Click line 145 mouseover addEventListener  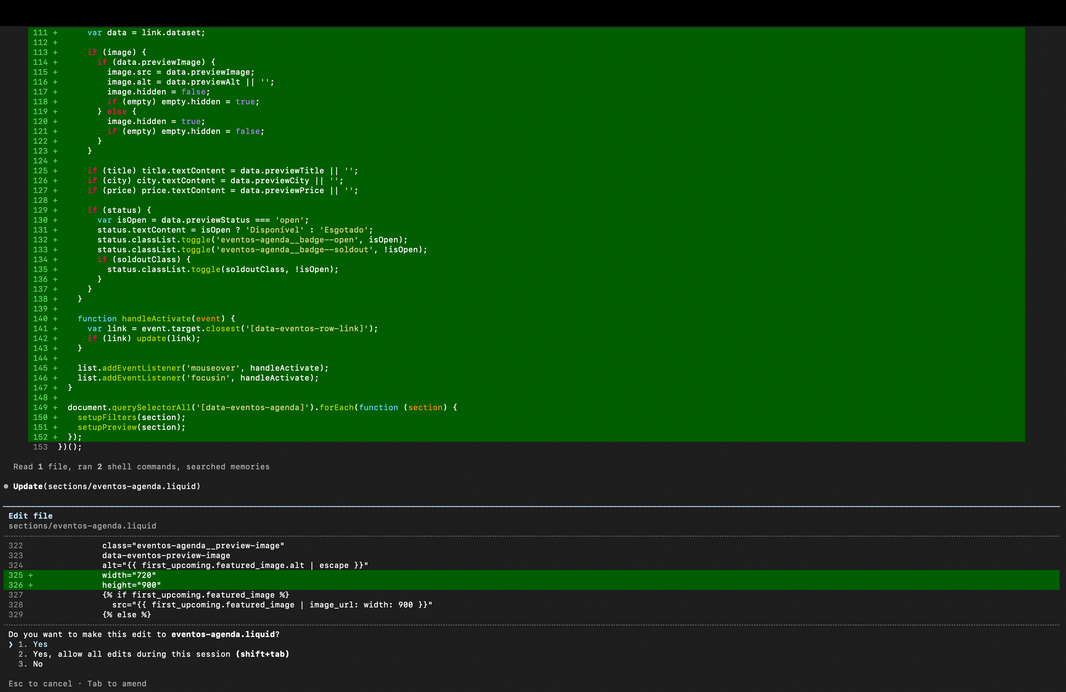coord(203,368)
